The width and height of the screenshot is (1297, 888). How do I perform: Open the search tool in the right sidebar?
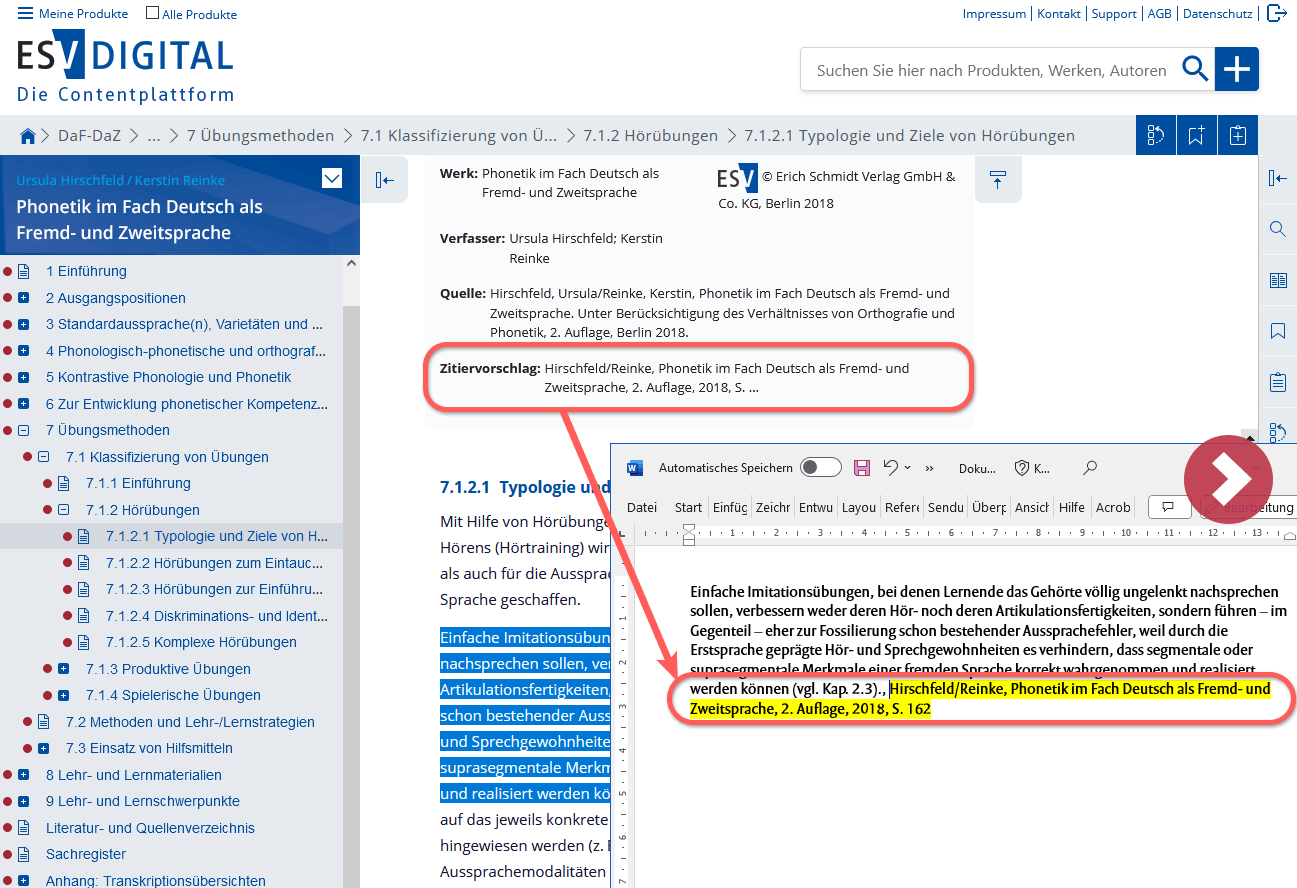[x=1277, y=229]
